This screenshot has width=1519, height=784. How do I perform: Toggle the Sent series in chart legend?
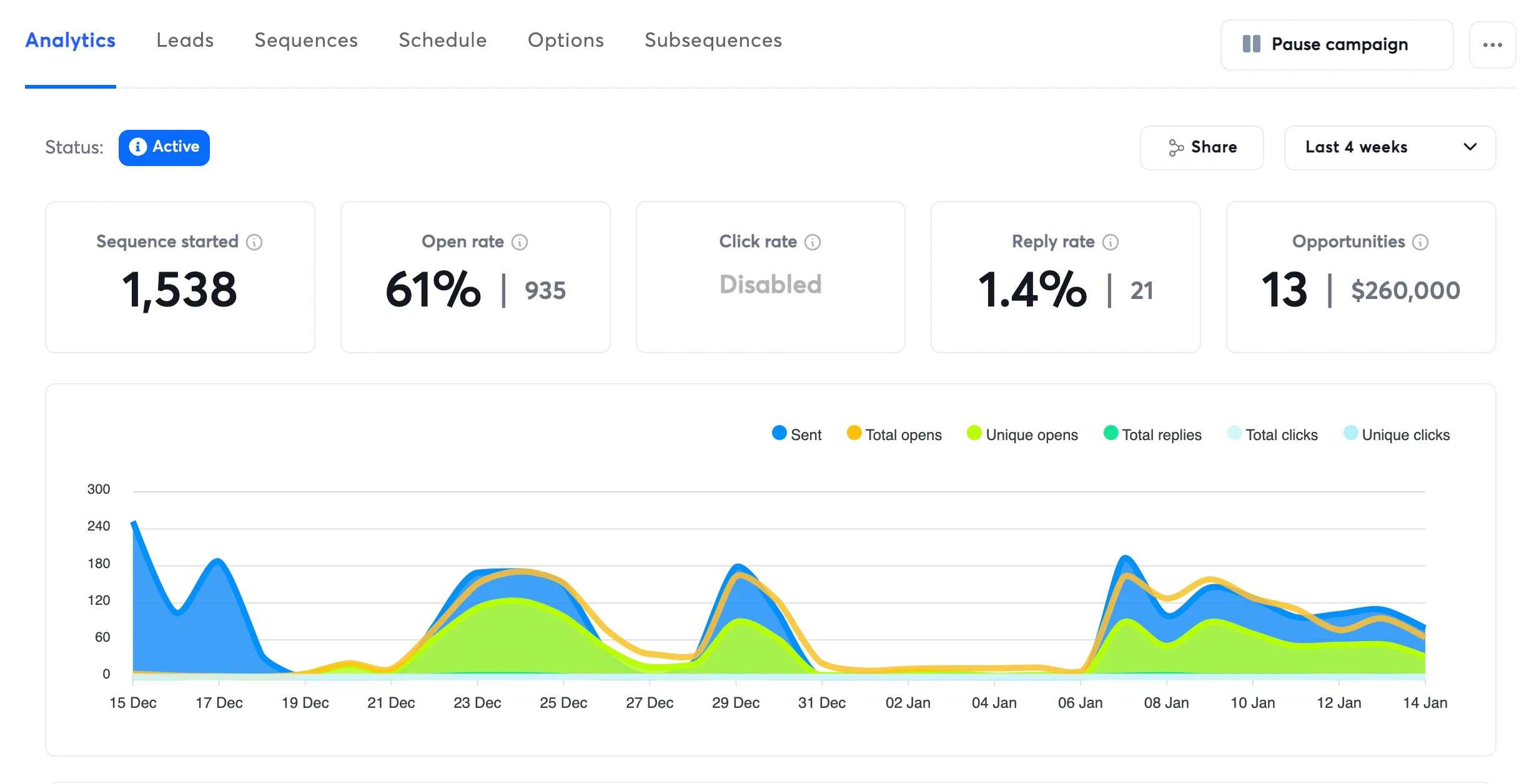pos(797,434)
